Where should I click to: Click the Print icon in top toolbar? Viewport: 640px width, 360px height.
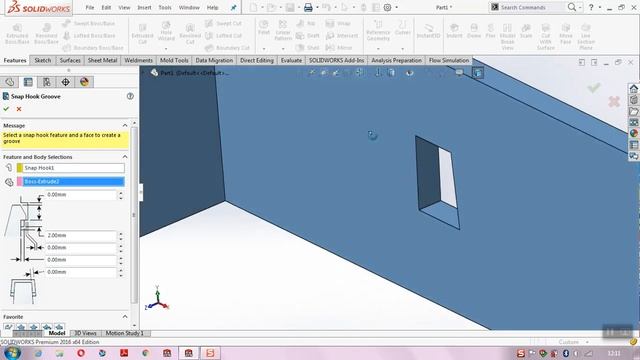[x=308, y=7]
